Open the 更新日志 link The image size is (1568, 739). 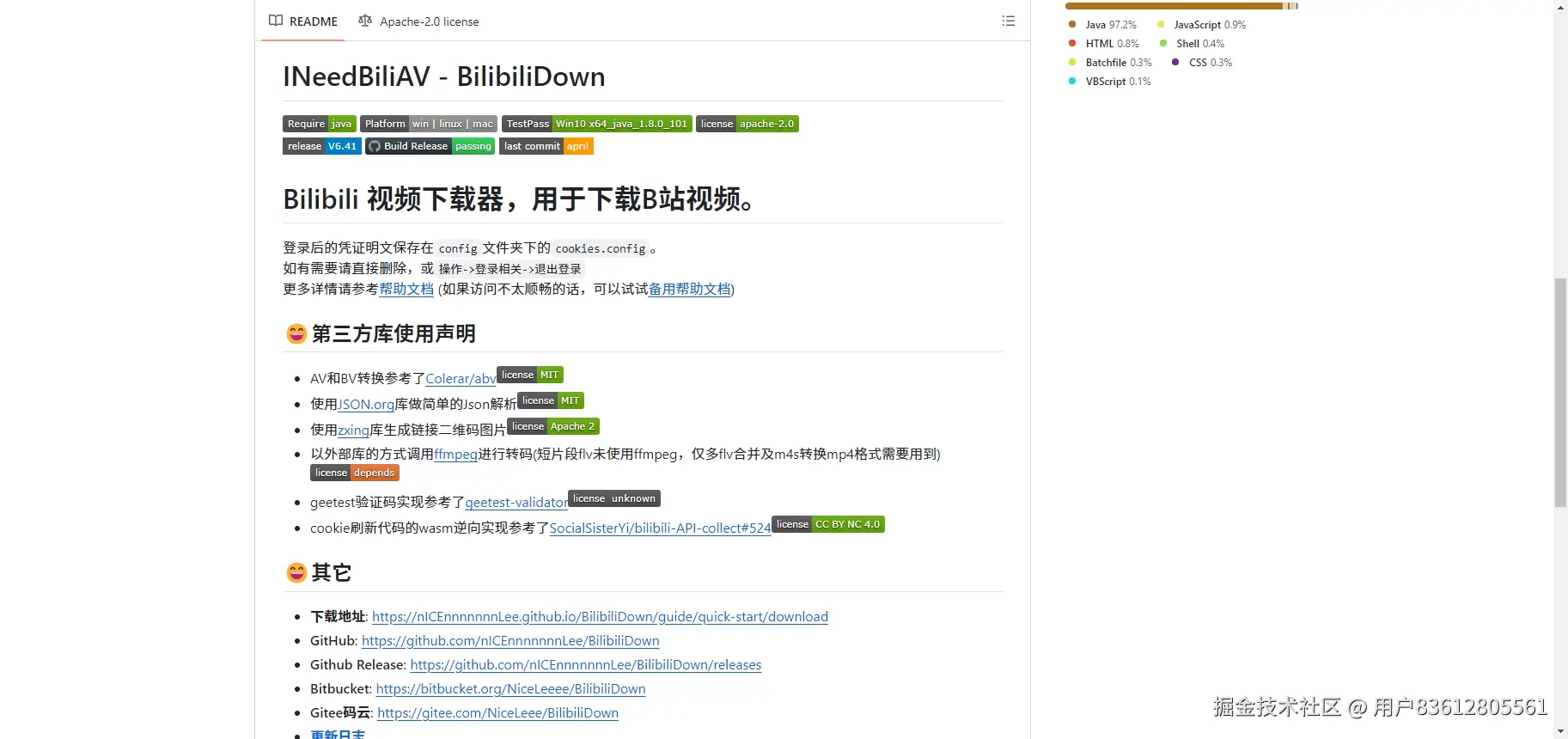(x=338, y=735)
